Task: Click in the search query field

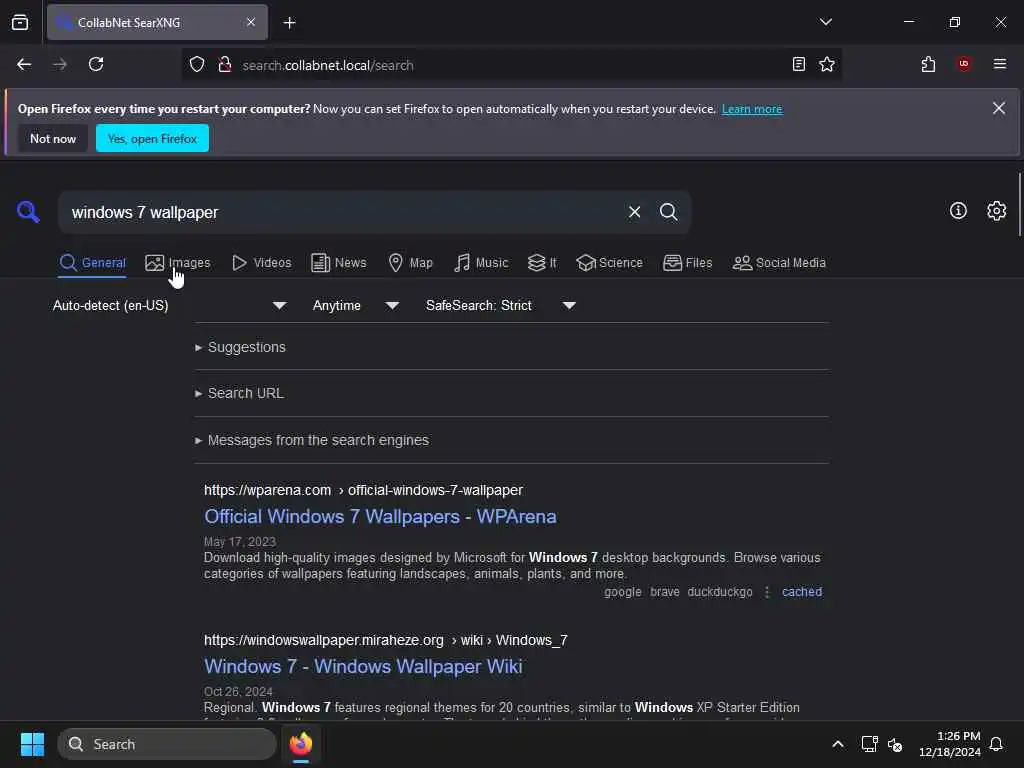Action: point(340,212)
